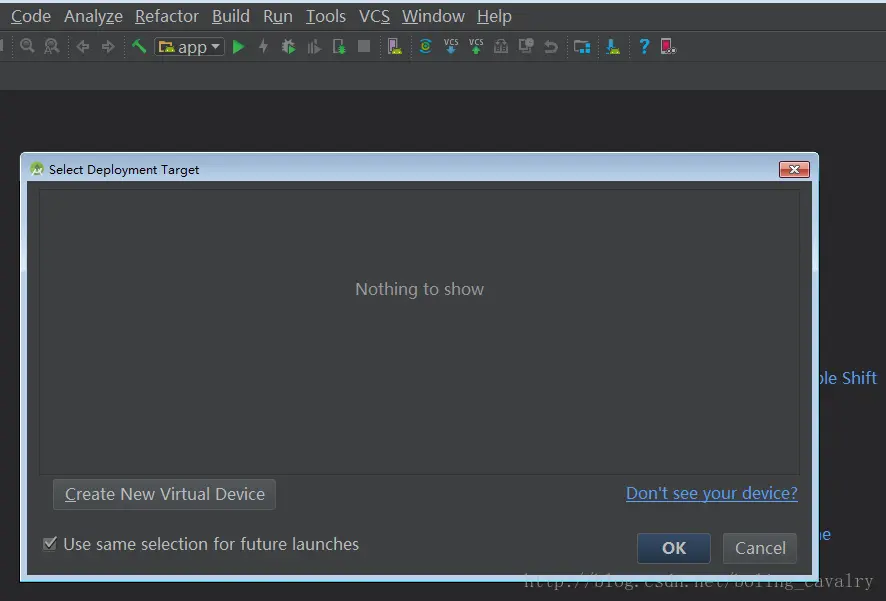Click the red device monitor toolbar icon

(668, 46)
